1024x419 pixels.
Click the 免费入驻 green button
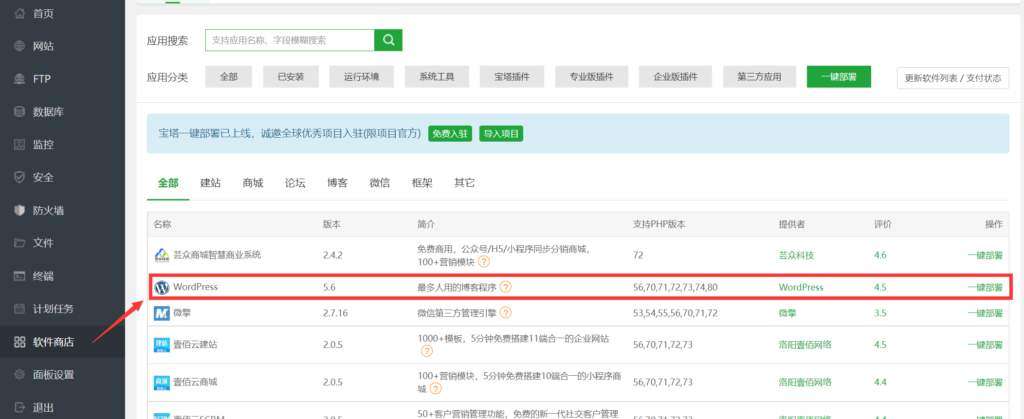pyautogui.click(x=449, y=133)
